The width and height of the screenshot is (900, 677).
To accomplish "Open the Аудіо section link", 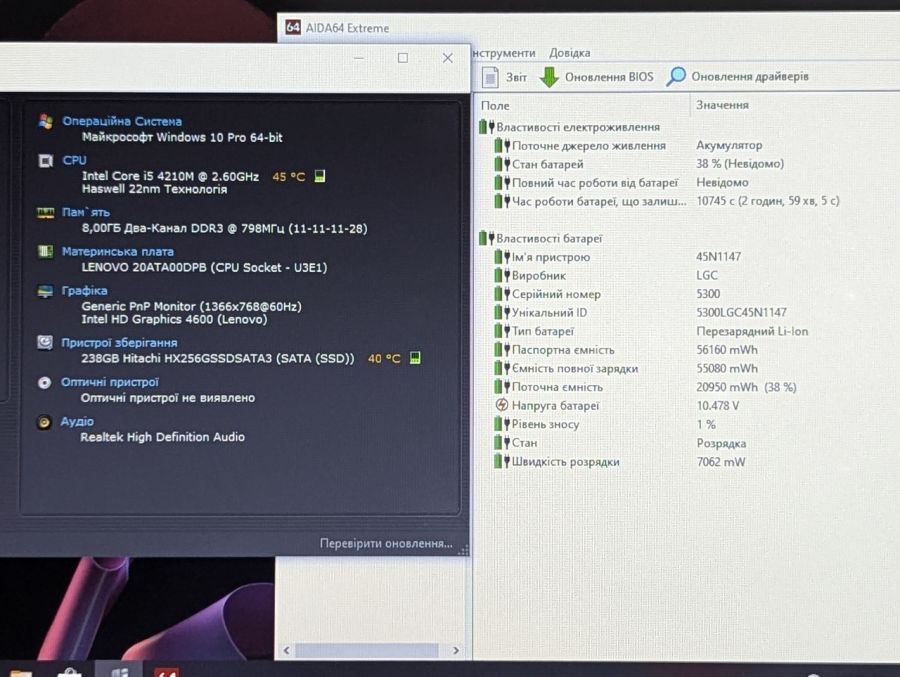I will pos(77,421).
